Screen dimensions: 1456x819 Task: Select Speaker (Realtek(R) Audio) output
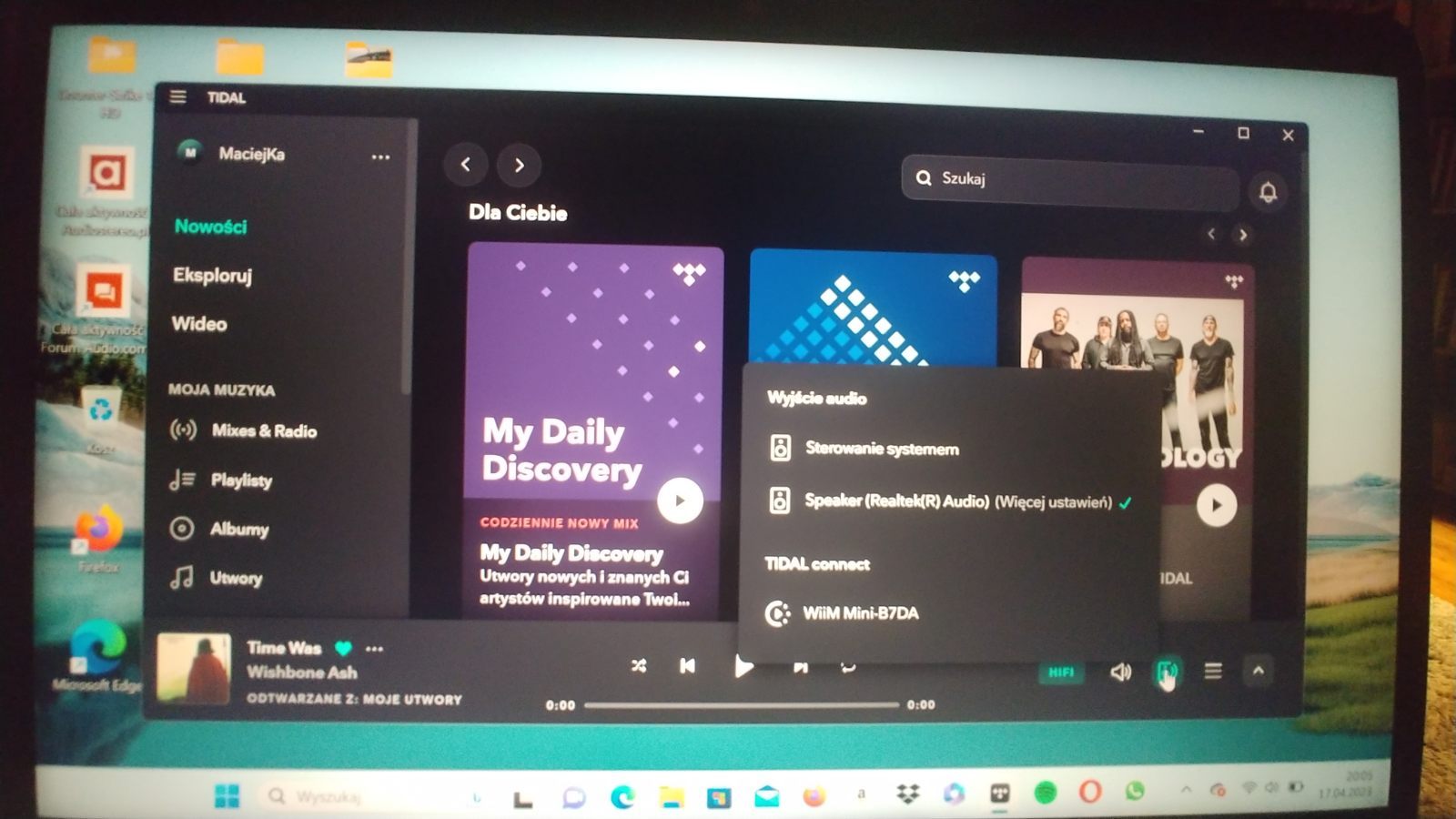(896, 501)
